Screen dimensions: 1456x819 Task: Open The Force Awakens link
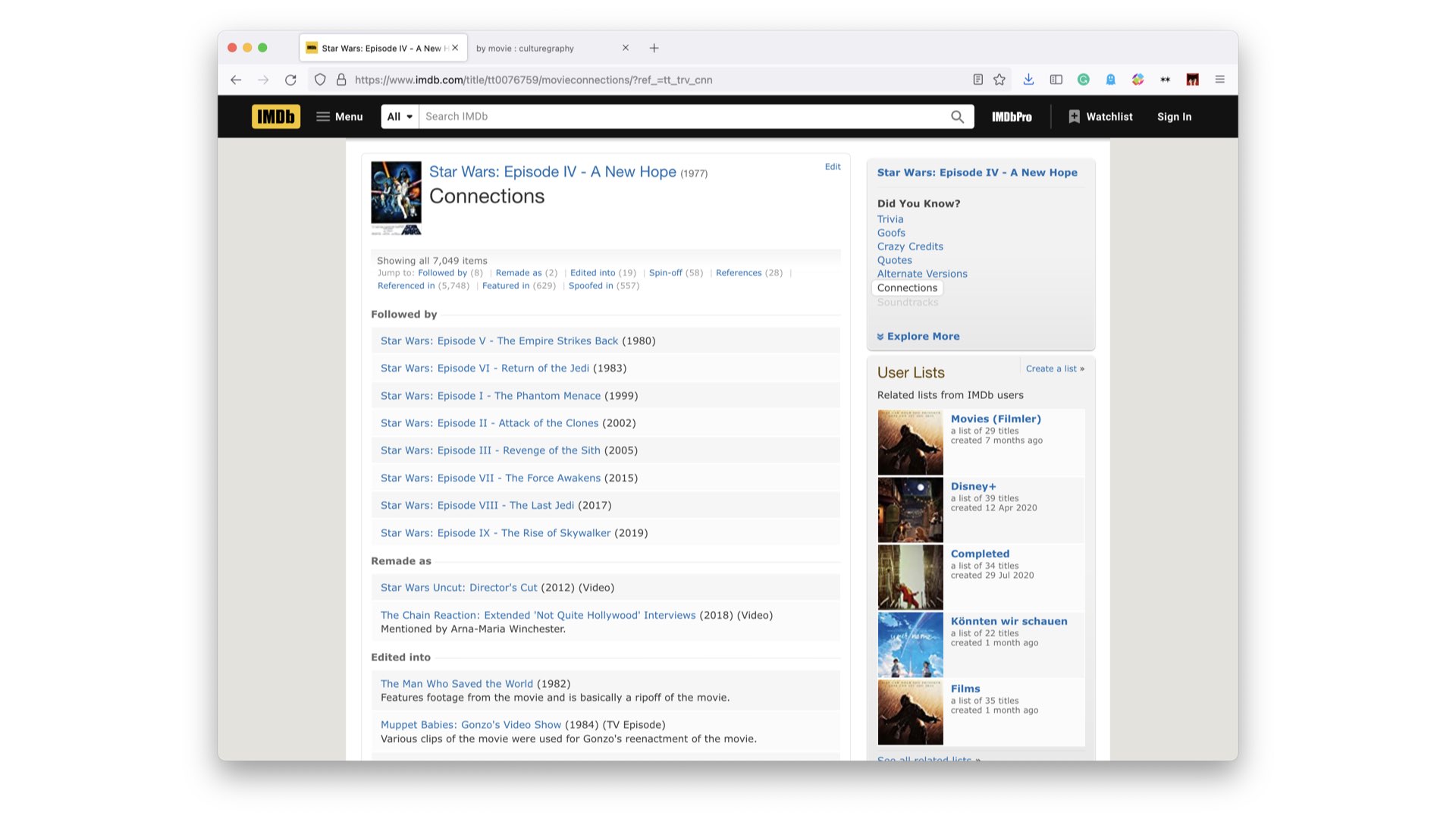pos(491,479)
